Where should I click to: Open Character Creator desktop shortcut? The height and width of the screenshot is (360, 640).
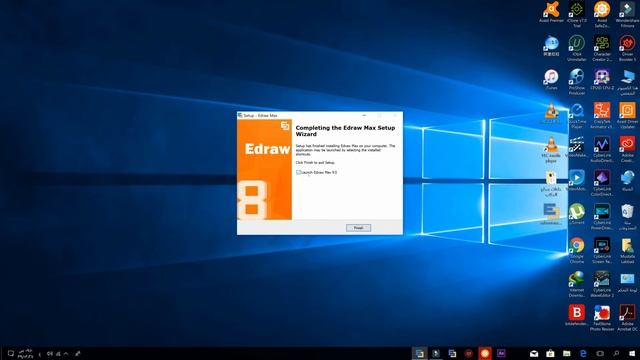coord(602,48)
